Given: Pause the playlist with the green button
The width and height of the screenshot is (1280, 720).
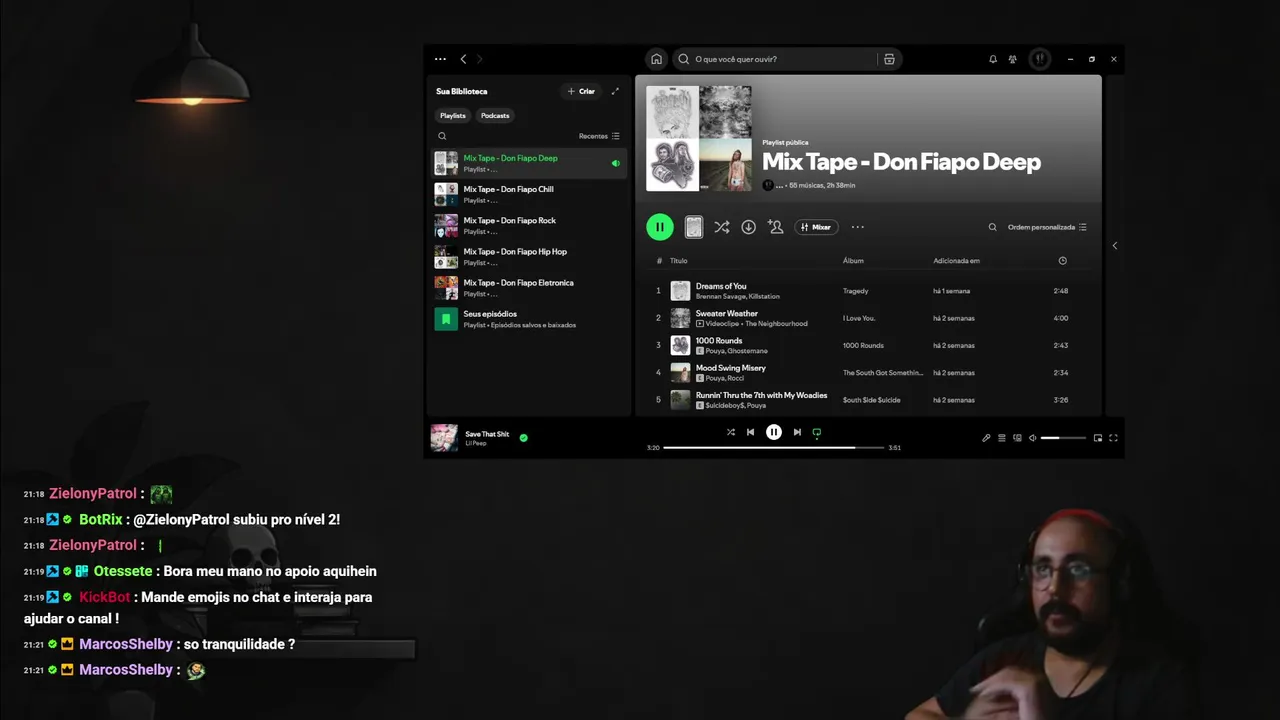Looking at the screenshot, I should pos(660,227).
